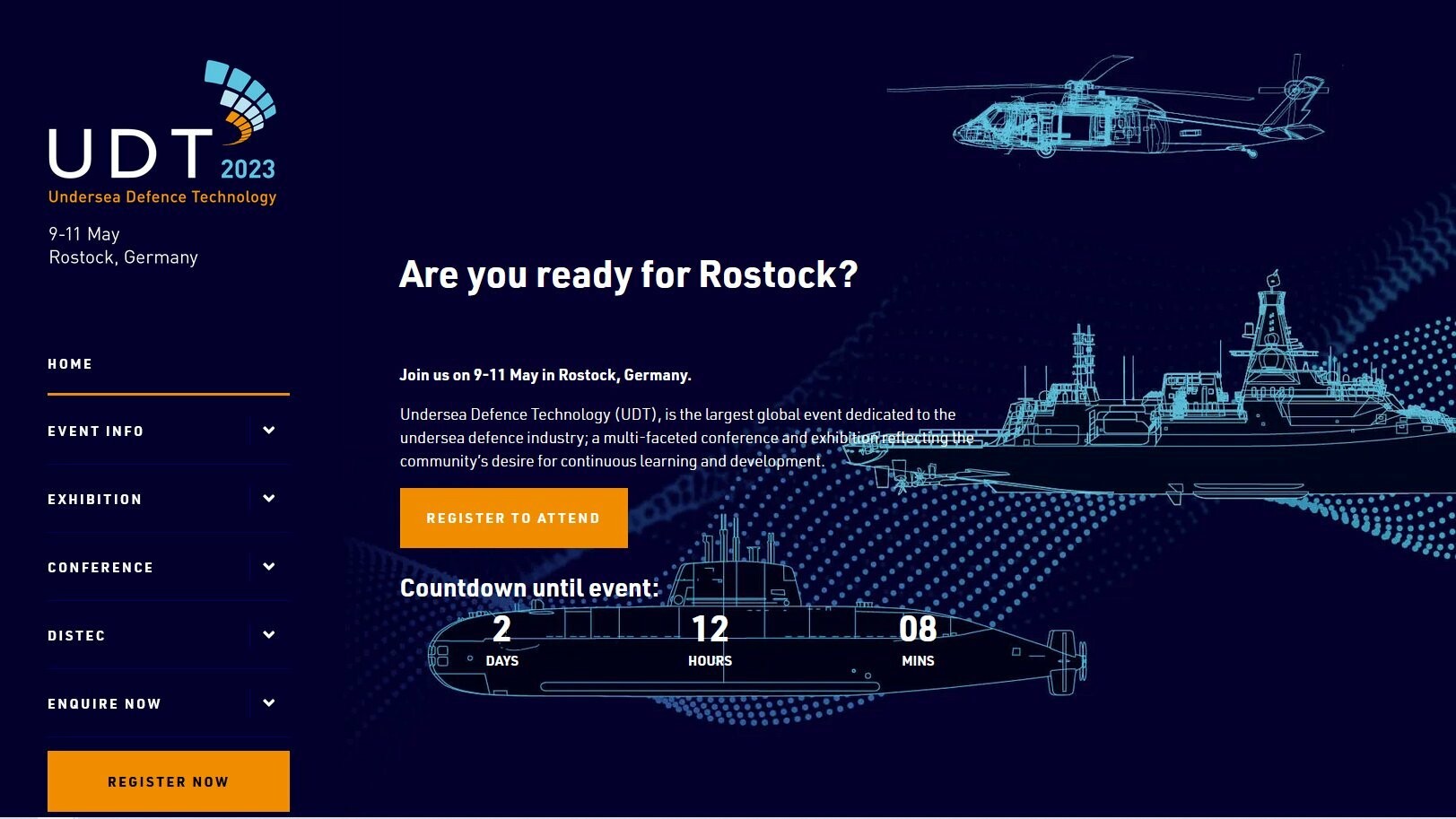The image size is (1456, 819).
Task: Expand the Exhibition chevron arrow
Action: coord(268,499)
